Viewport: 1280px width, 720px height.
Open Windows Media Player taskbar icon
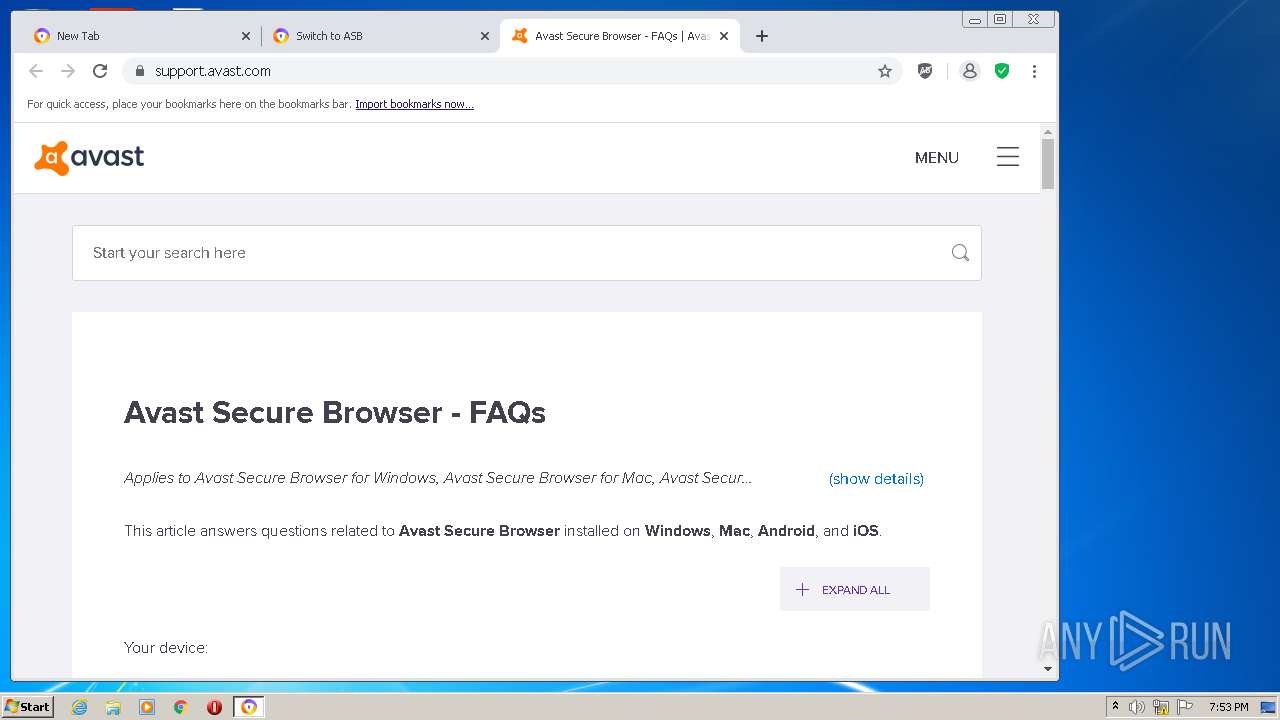tap(147, 707)
